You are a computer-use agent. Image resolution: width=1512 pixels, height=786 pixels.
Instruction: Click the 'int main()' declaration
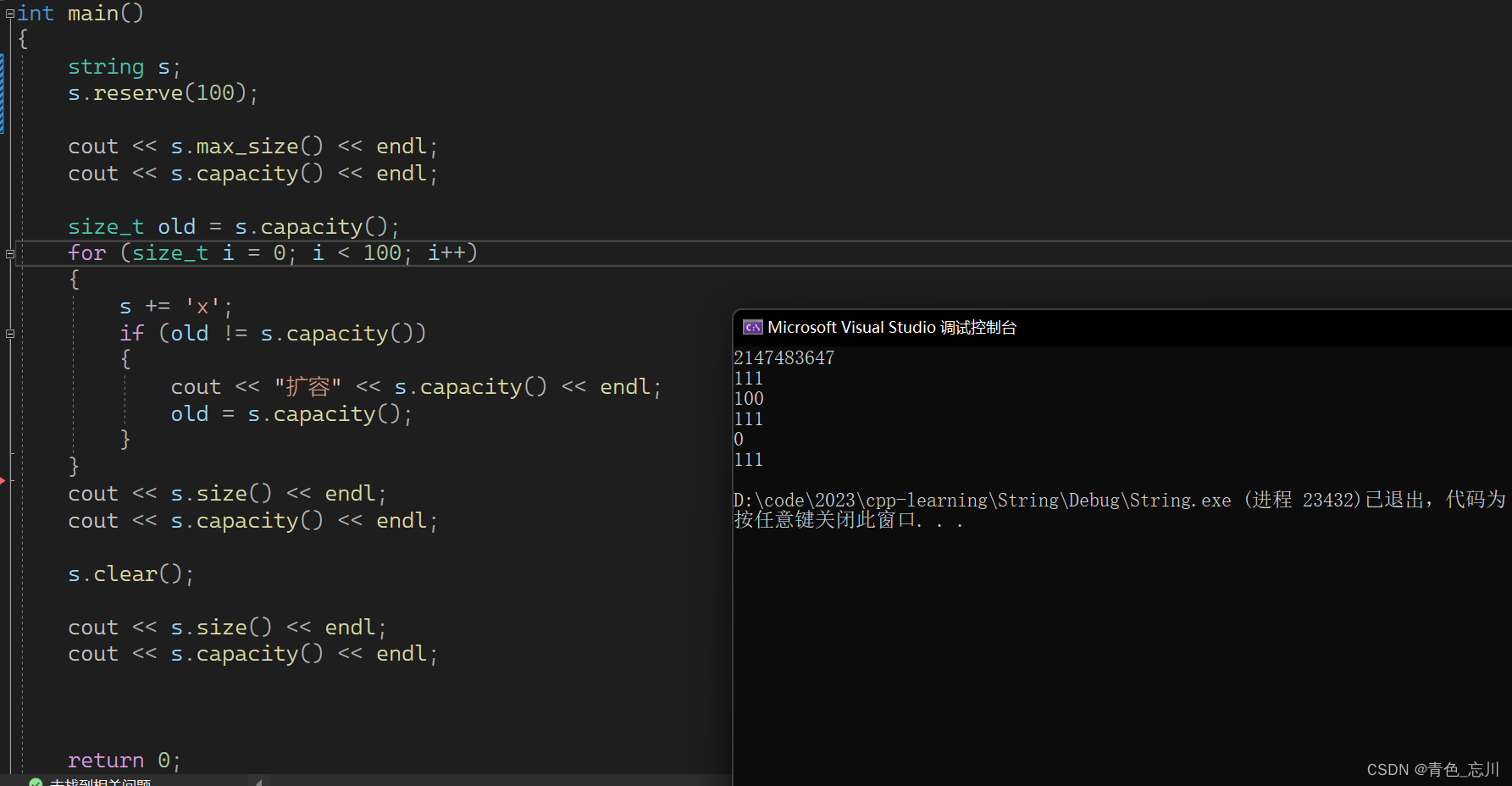pos(80,14)
